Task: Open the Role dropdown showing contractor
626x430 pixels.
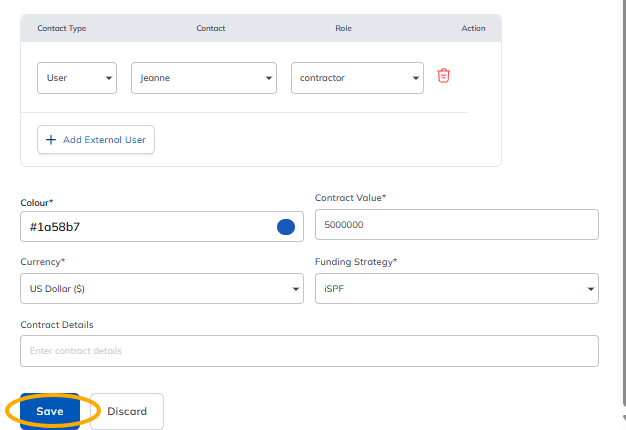Action: (357, 78)
